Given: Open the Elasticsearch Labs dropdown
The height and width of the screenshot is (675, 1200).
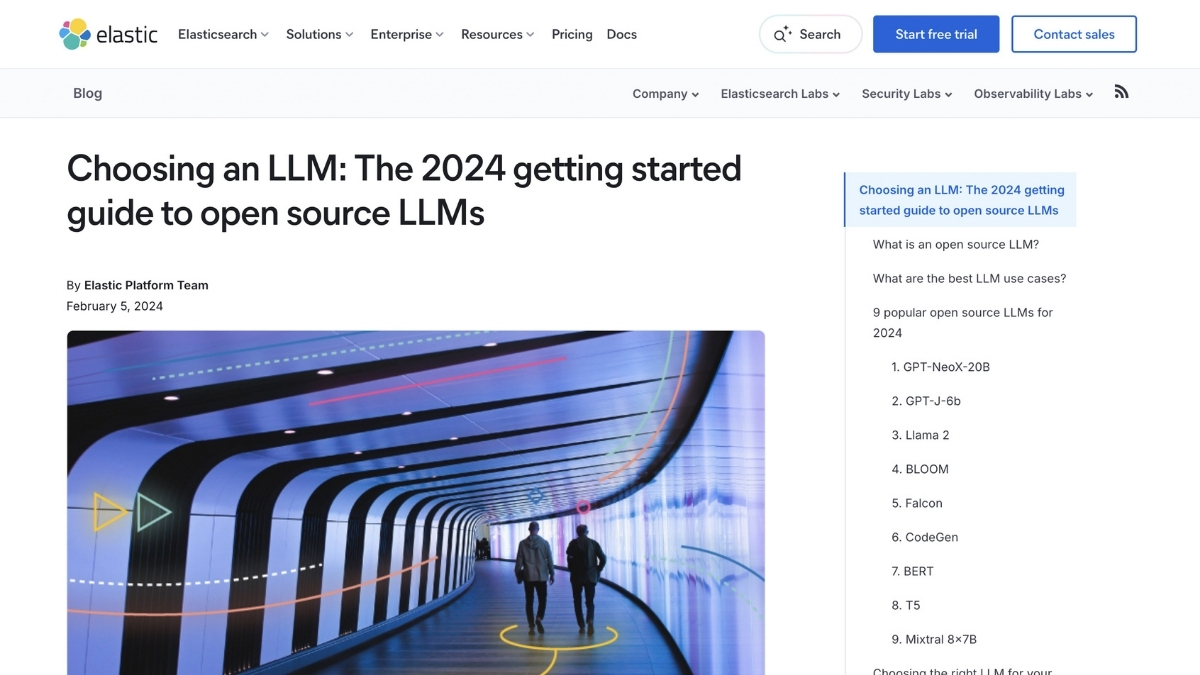Looking at the screenshot, I should pyautogui.click(x=780, y=94).
